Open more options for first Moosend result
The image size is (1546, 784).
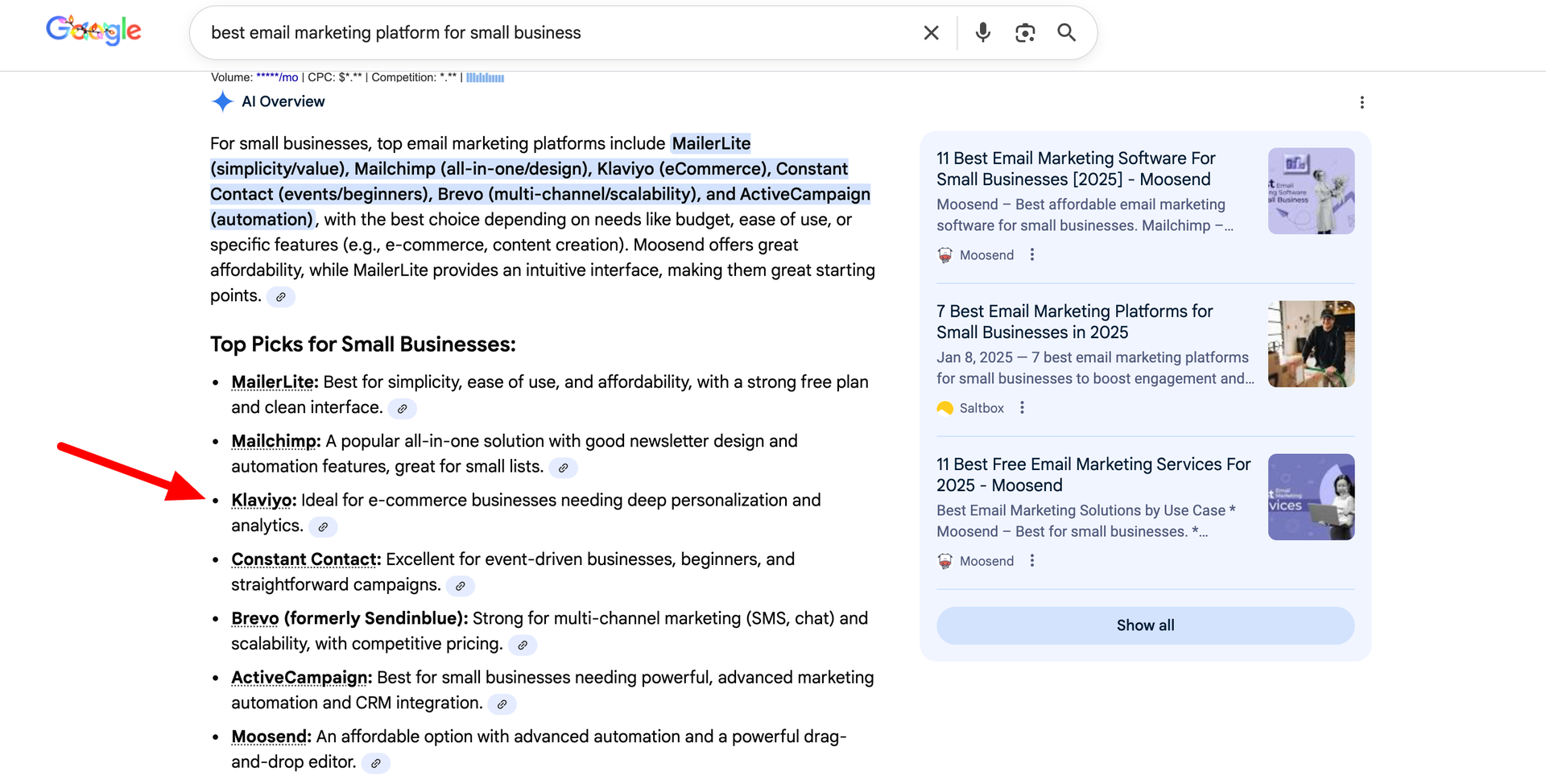[x=1032, y=255]
